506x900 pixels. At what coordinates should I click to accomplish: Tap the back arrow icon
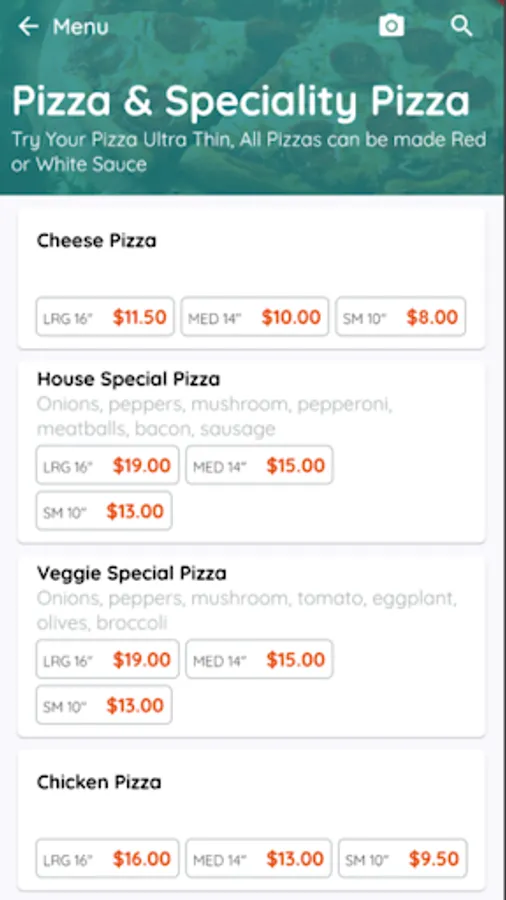(28, 26)
